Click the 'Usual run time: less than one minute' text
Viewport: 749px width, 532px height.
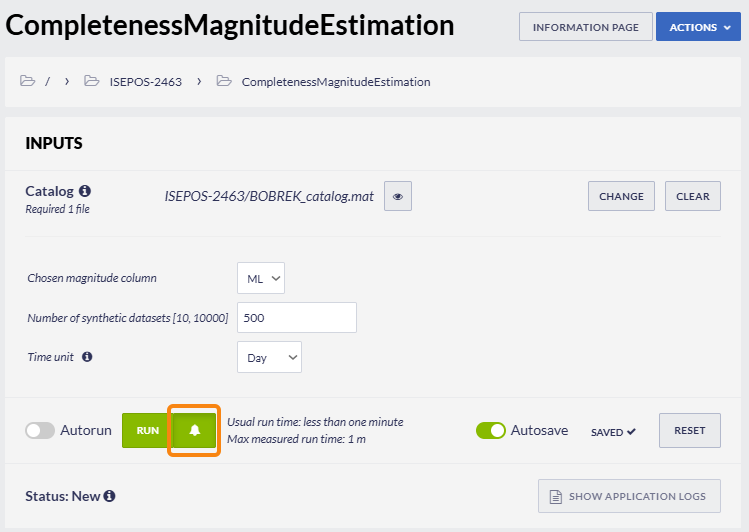(315, 422)
